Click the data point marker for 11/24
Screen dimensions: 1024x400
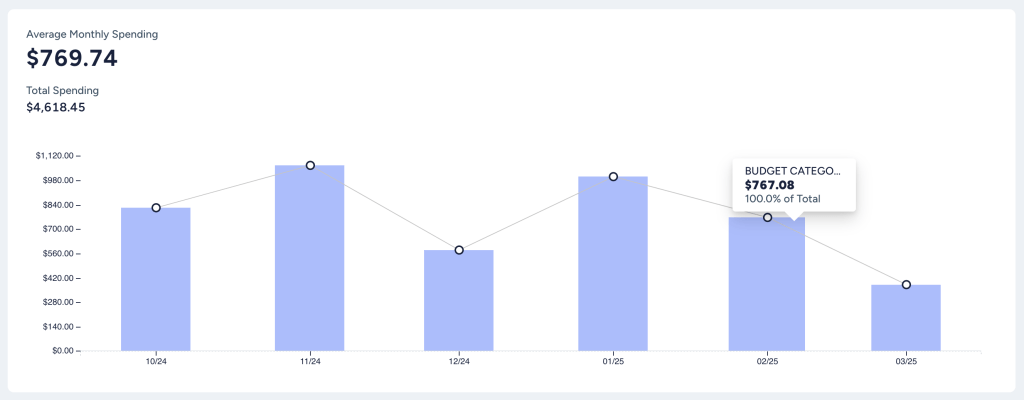pyautogui.click(x=310, y=165)
